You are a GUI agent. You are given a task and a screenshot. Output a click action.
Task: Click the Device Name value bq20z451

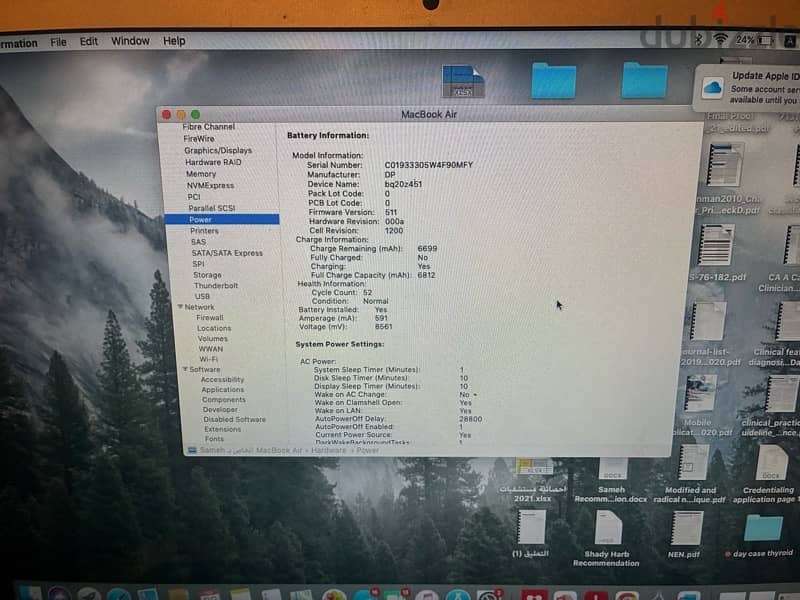tap(403, 184)
